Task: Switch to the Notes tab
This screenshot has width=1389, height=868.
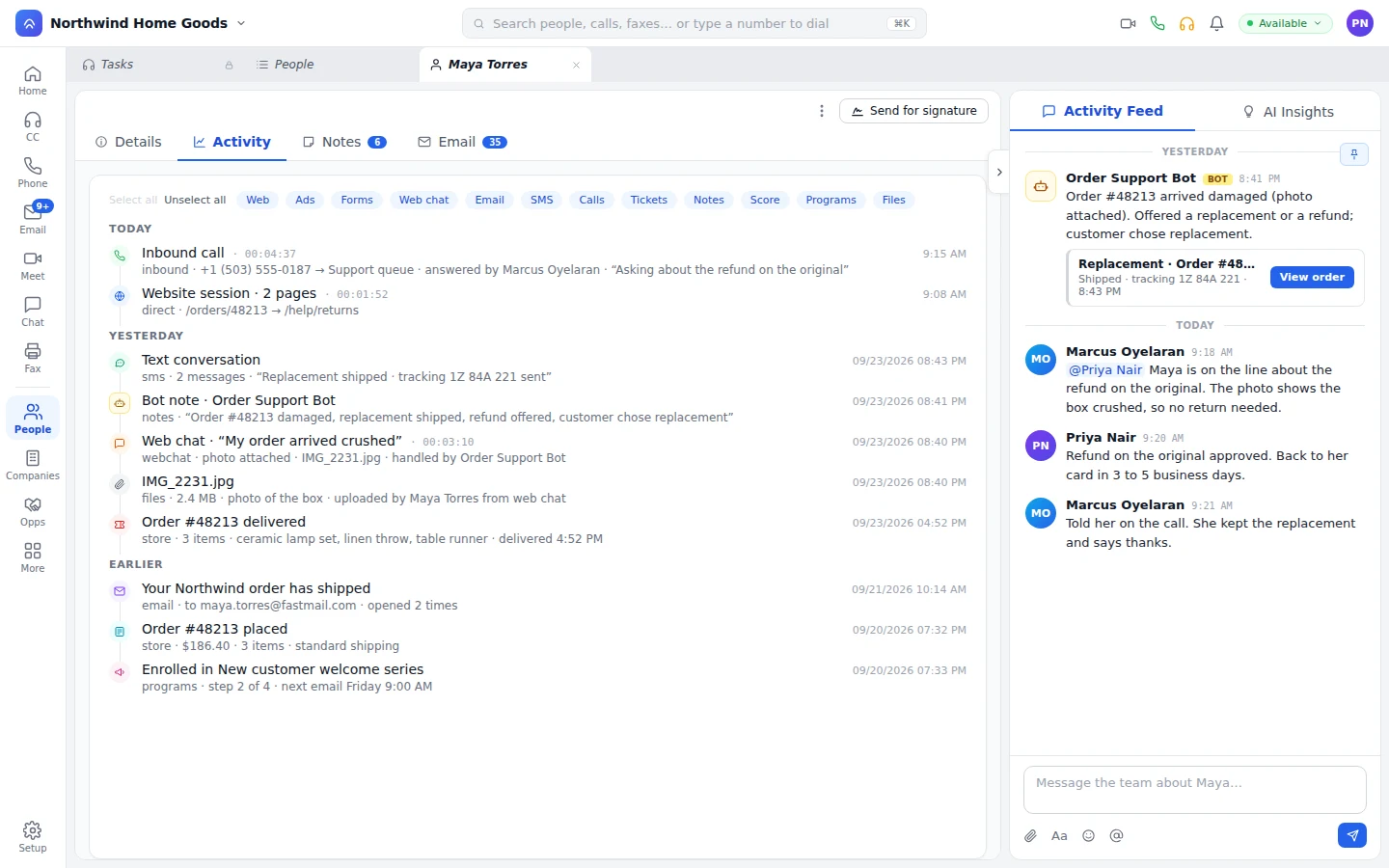Action: tap(344, 142)
